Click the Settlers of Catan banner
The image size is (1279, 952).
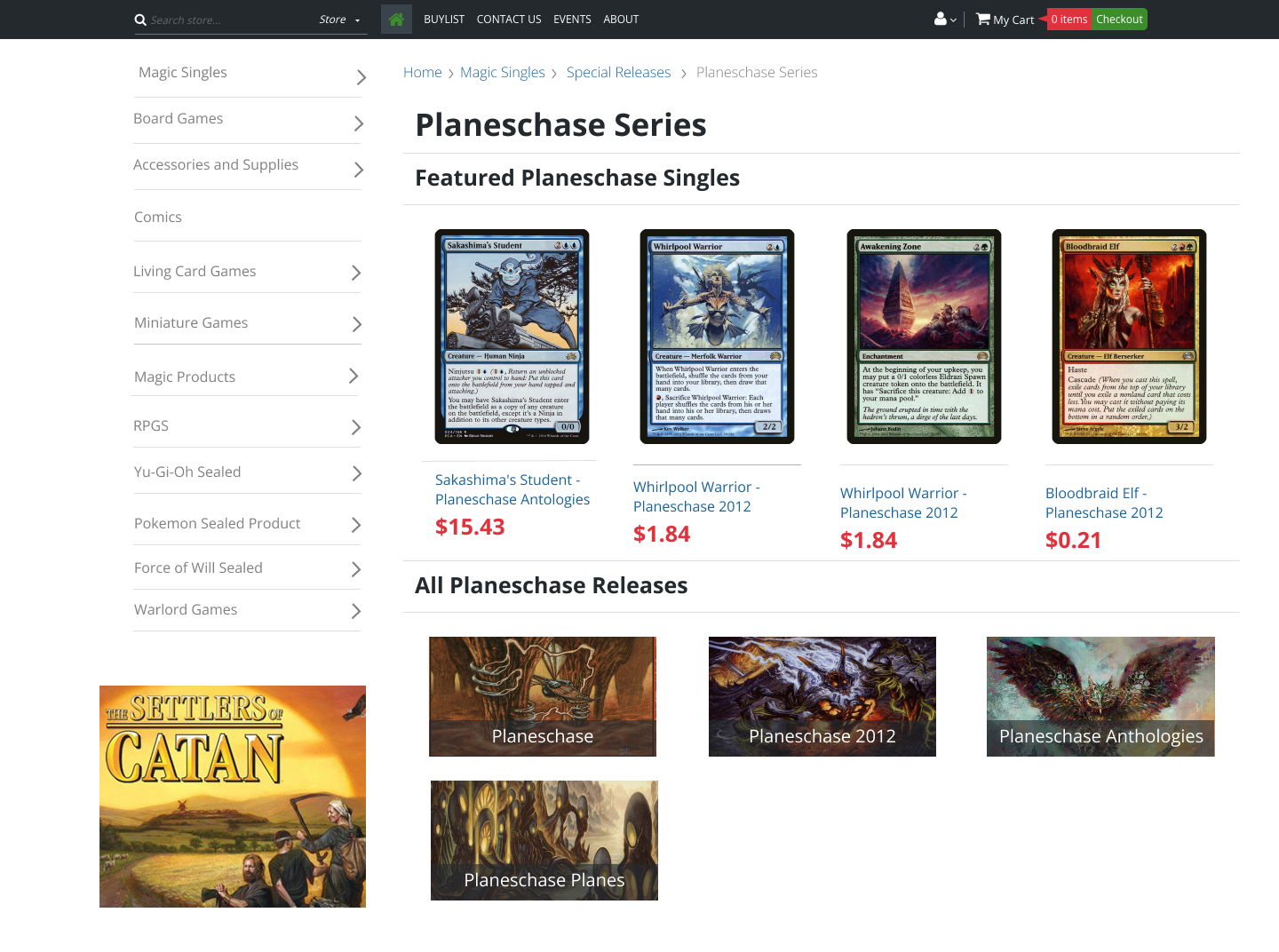tap(233, 797)
